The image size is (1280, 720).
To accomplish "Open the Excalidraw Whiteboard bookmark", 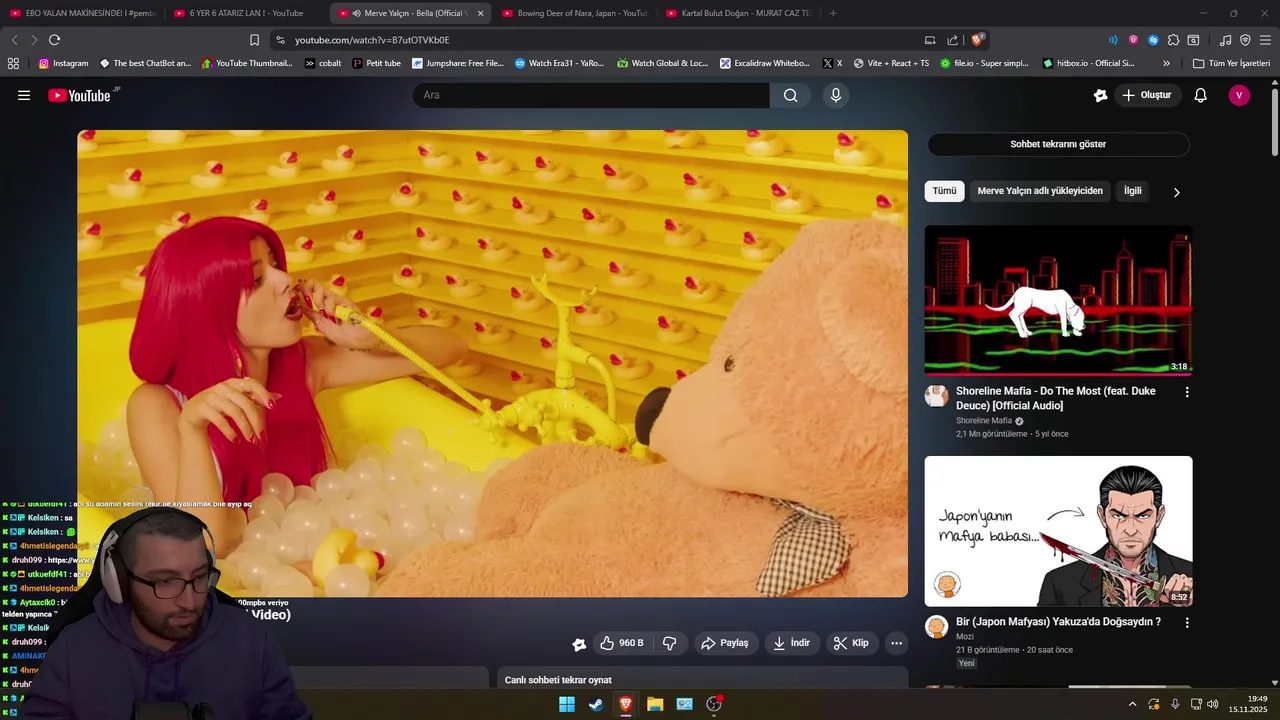I will [x=765, y=63].
